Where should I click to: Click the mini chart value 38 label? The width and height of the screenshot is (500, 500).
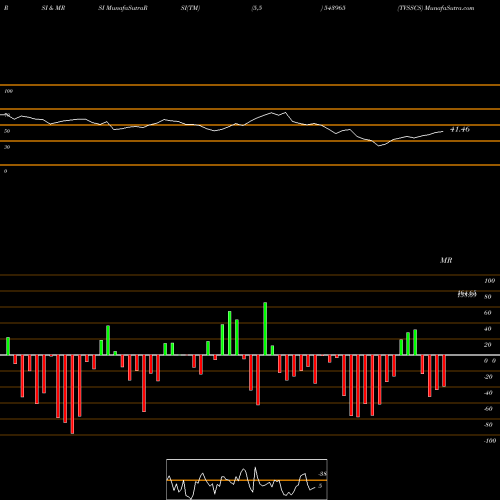(322, 474)
